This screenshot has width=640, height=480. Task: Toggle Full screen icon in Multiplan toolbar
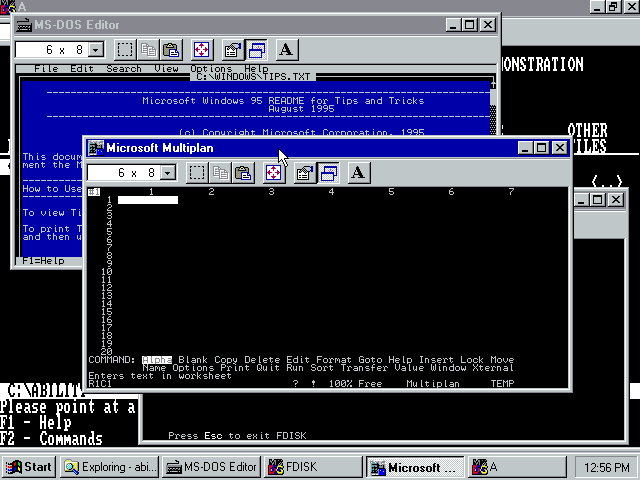pyautogui.click(x=273, y=173)
